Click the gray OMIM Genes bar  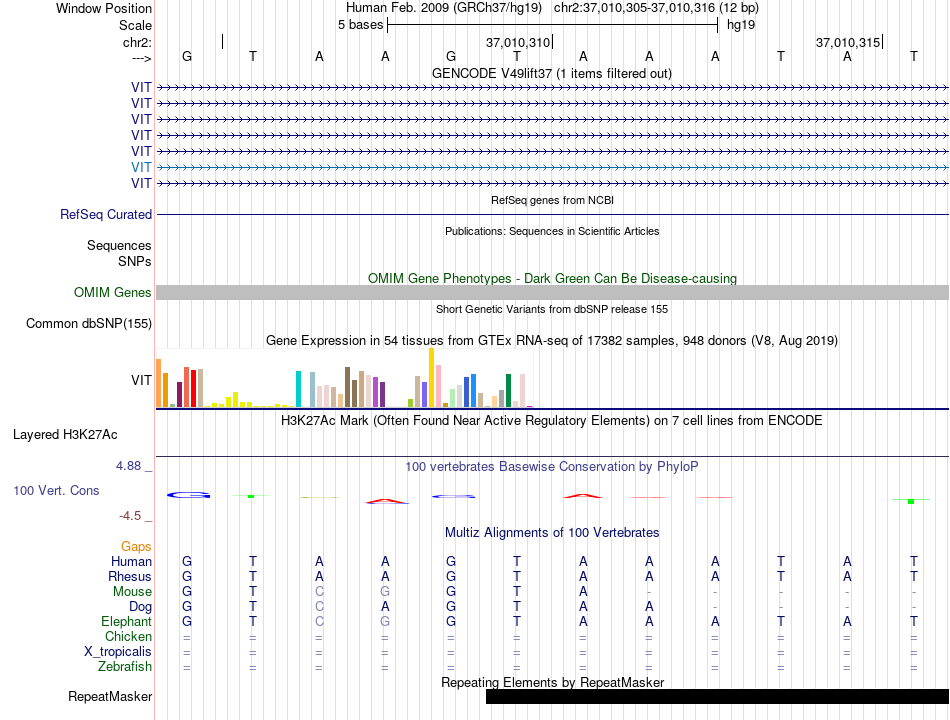pyautogui.click(x=552, y=293)
